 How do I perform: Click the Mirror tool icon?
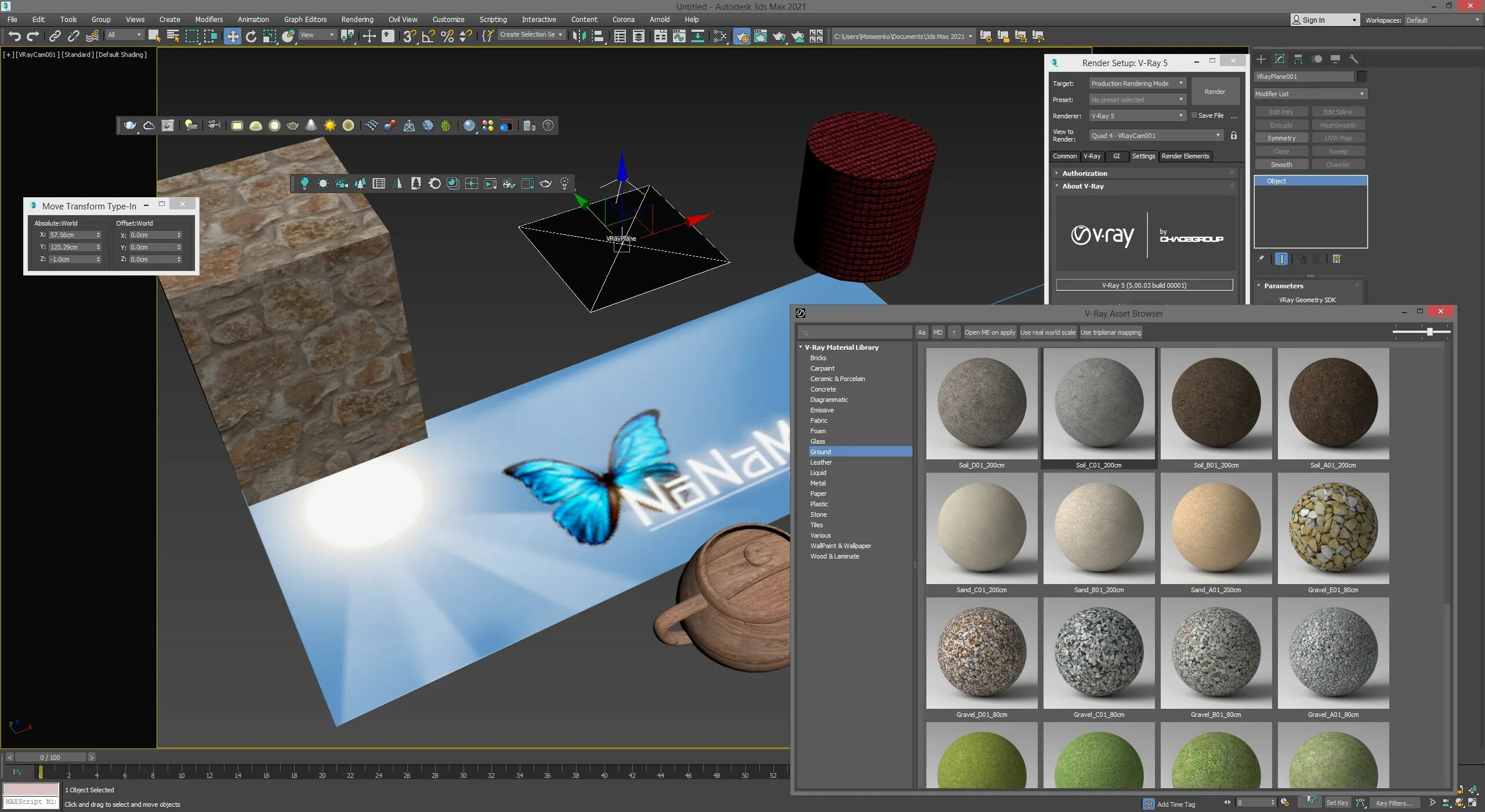578,37
